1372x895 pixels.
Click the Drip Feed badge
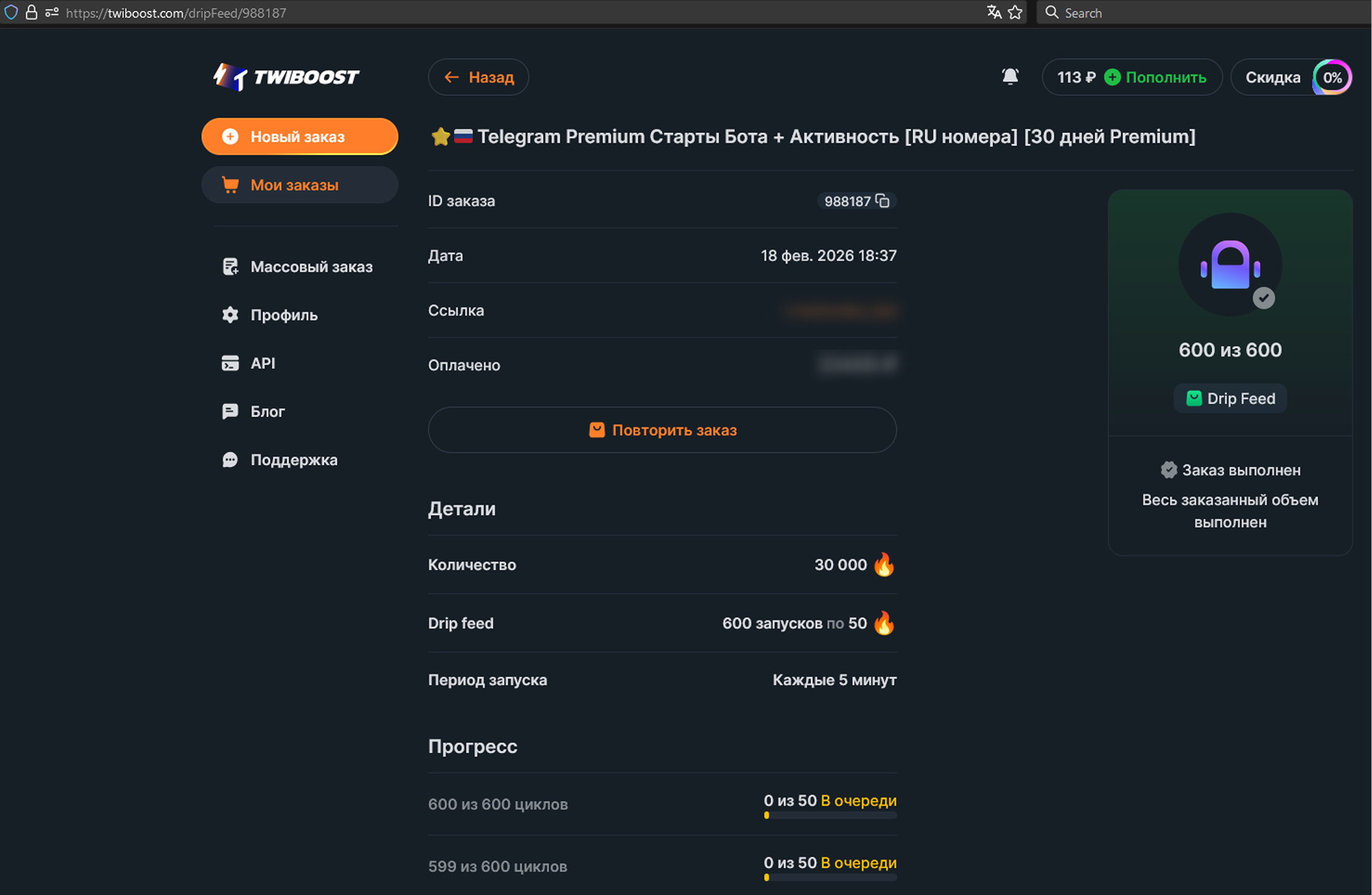(x=1230, y=399)
